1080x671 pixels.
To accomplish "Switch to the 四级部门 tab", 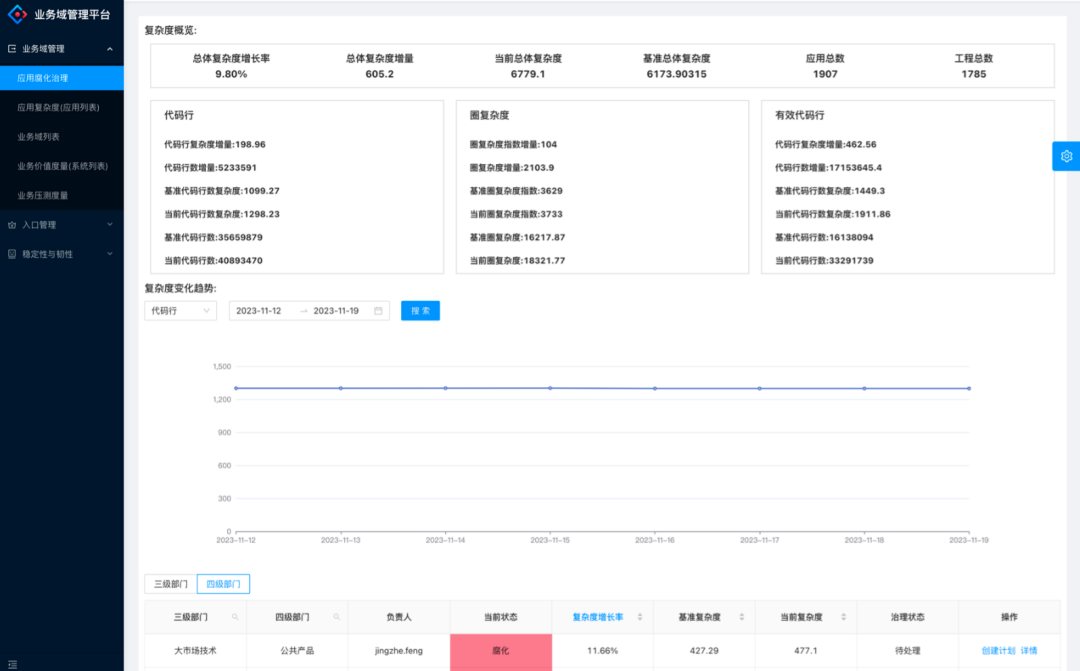I will 223,584.
